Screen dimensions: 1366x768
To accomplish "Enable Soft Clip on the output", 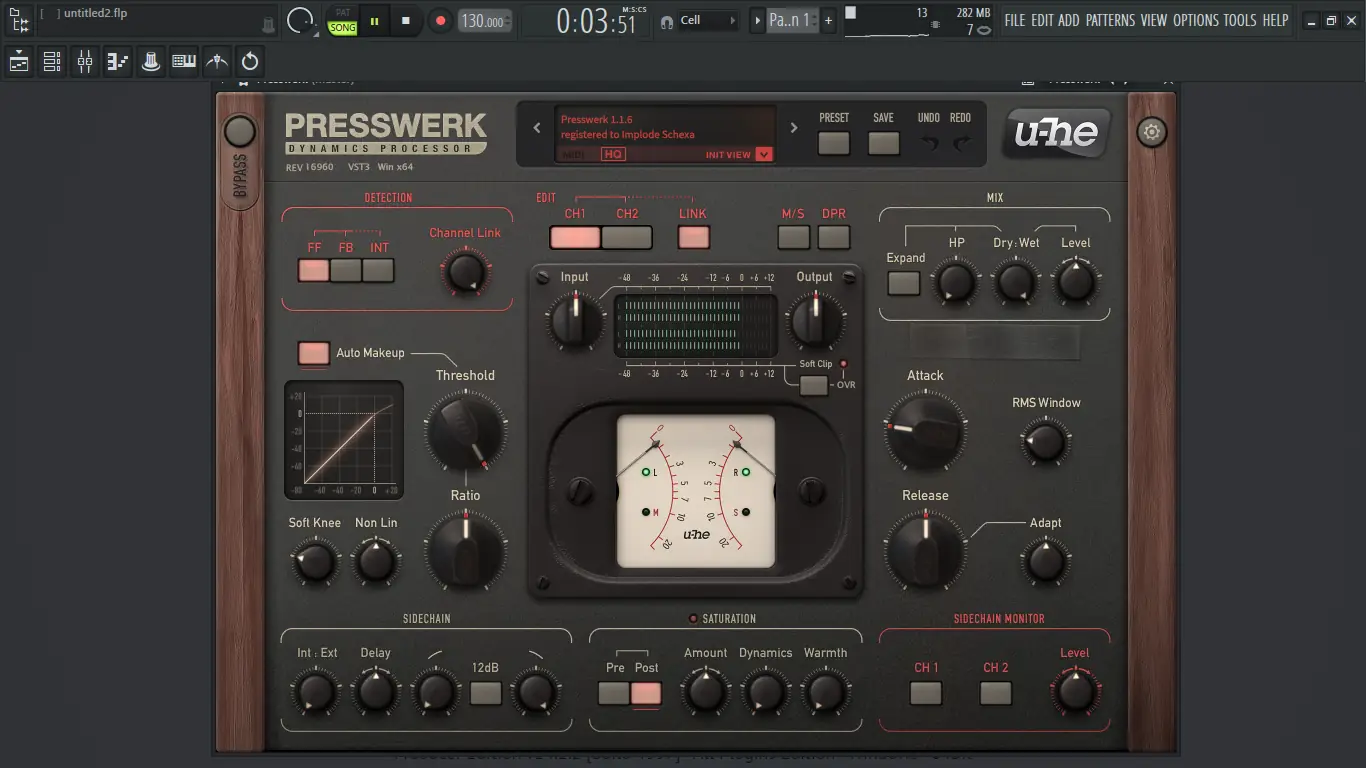I will [x=813, y=385].
